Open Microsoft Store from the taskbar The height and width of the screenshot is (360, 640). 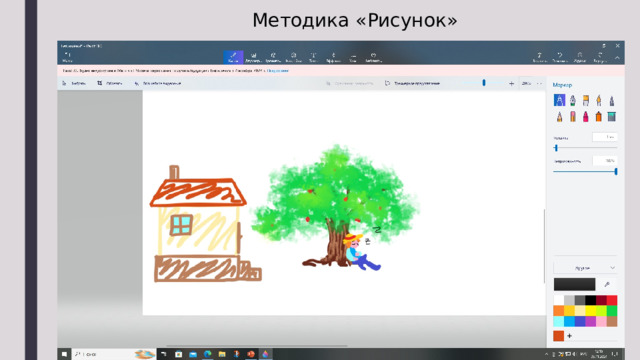point(178,354)
